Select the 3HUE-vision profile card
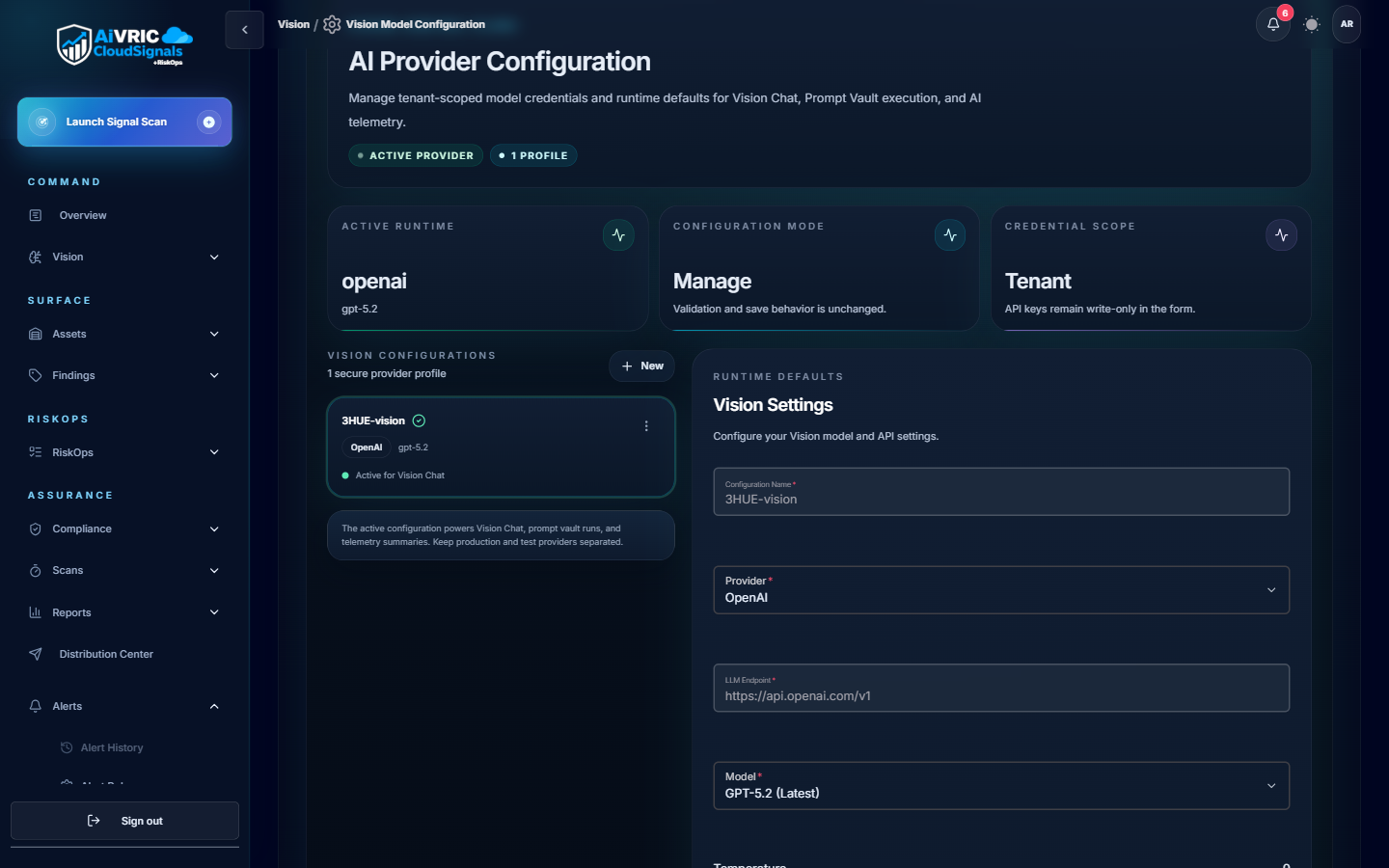1389x868 pixels. 501,447
